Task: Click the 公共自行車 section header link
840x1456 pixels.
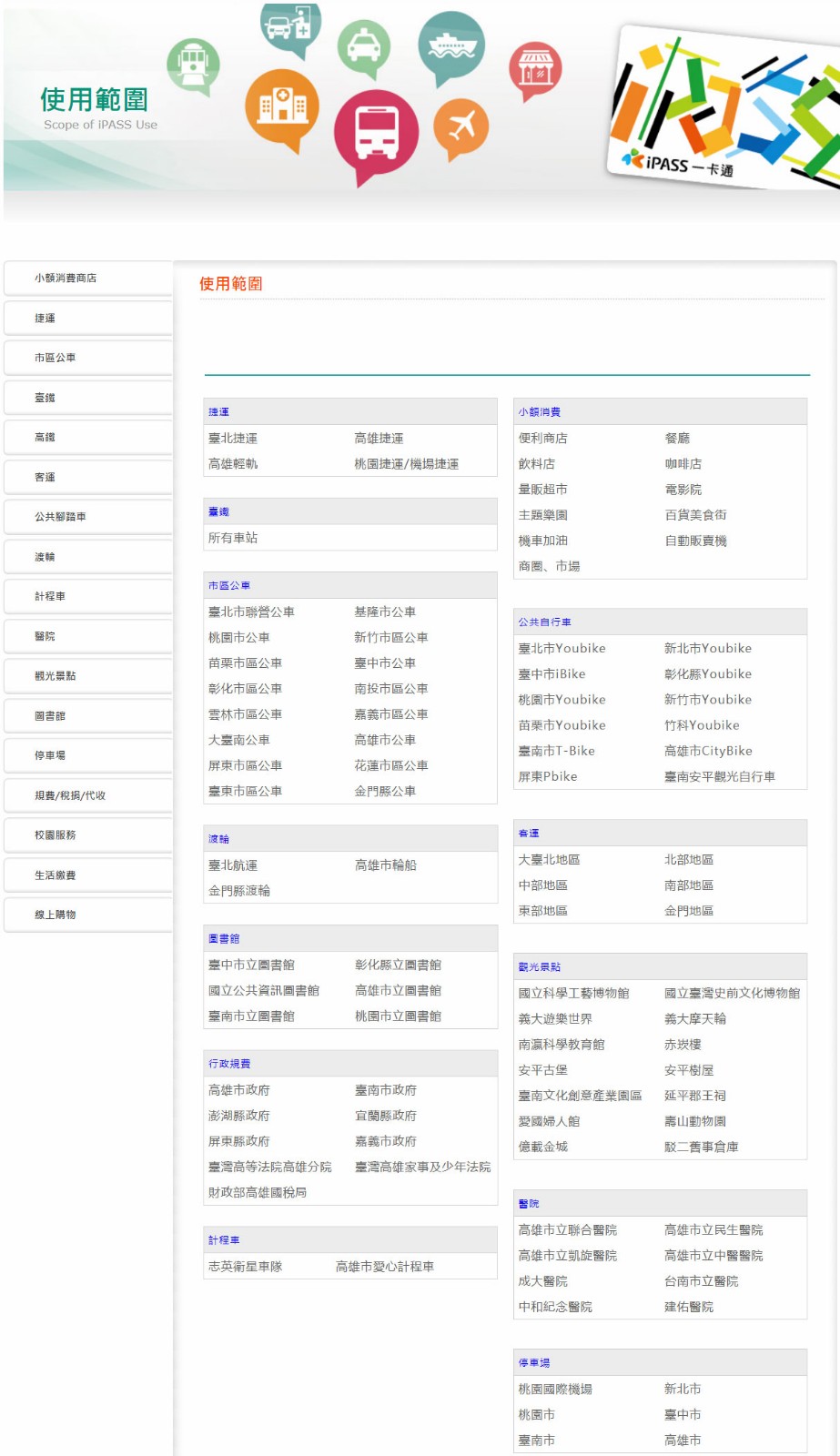Action: pyautogui.click(x=545, y=622)
